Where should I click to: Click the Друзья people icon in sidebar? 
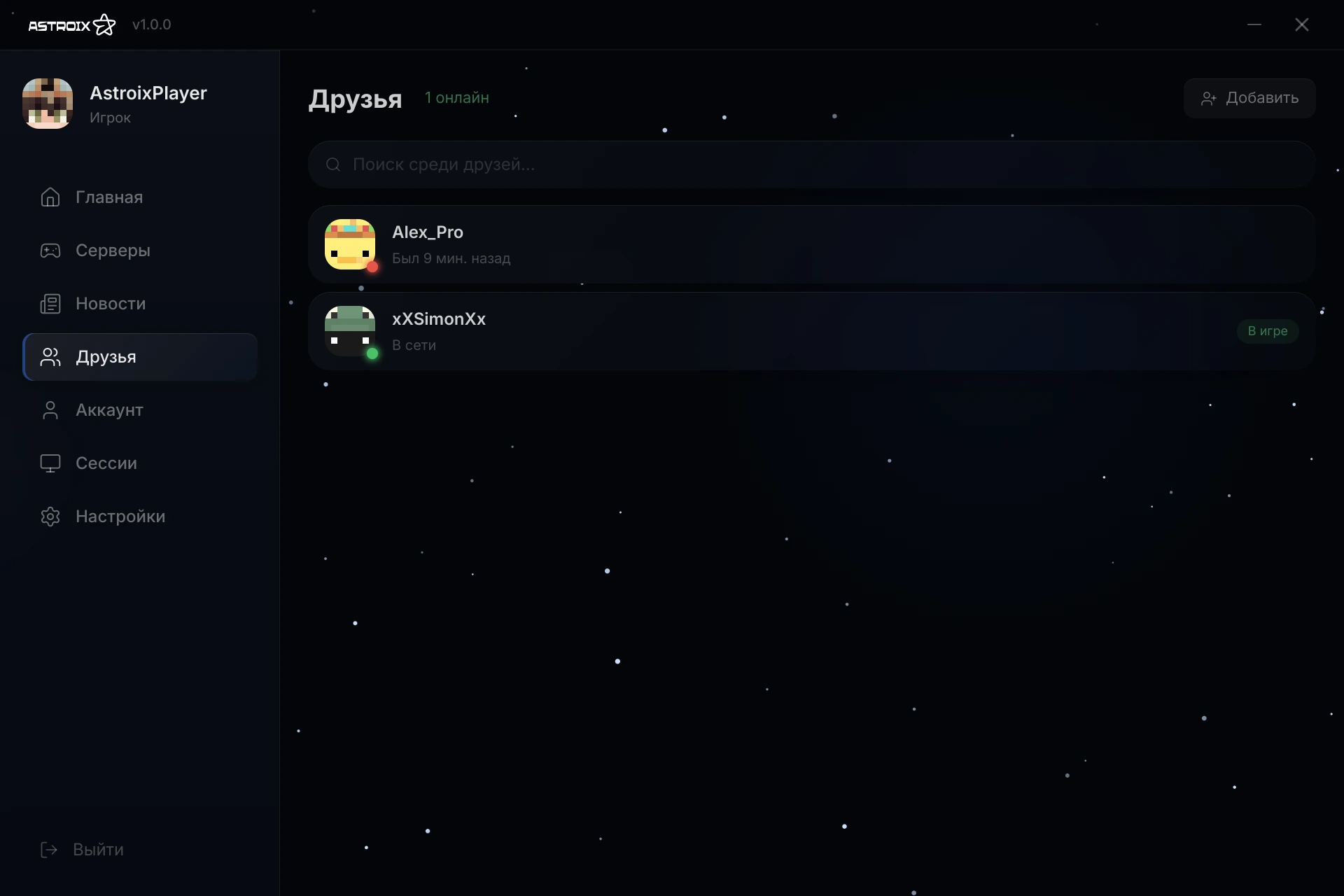(50, 357)
